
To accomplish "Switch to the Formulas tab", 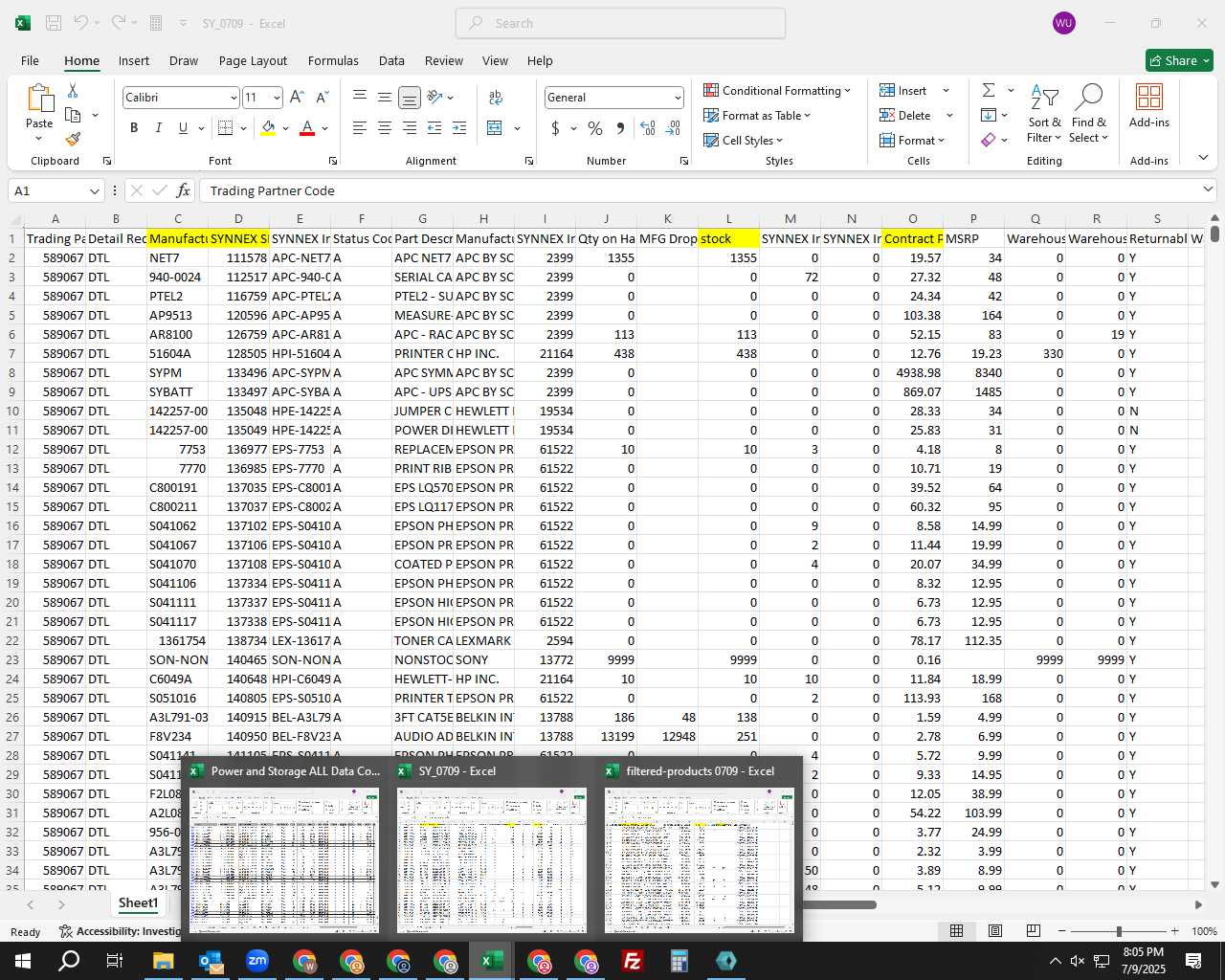I will (333, 60).
